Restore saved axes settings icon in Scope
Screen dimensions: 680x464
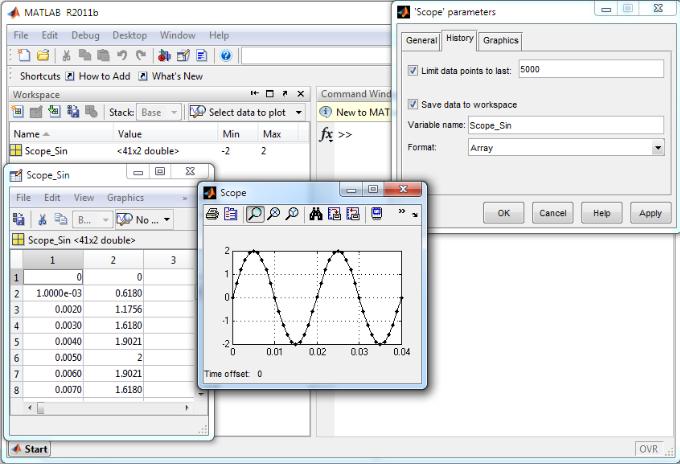pos(353,214)
